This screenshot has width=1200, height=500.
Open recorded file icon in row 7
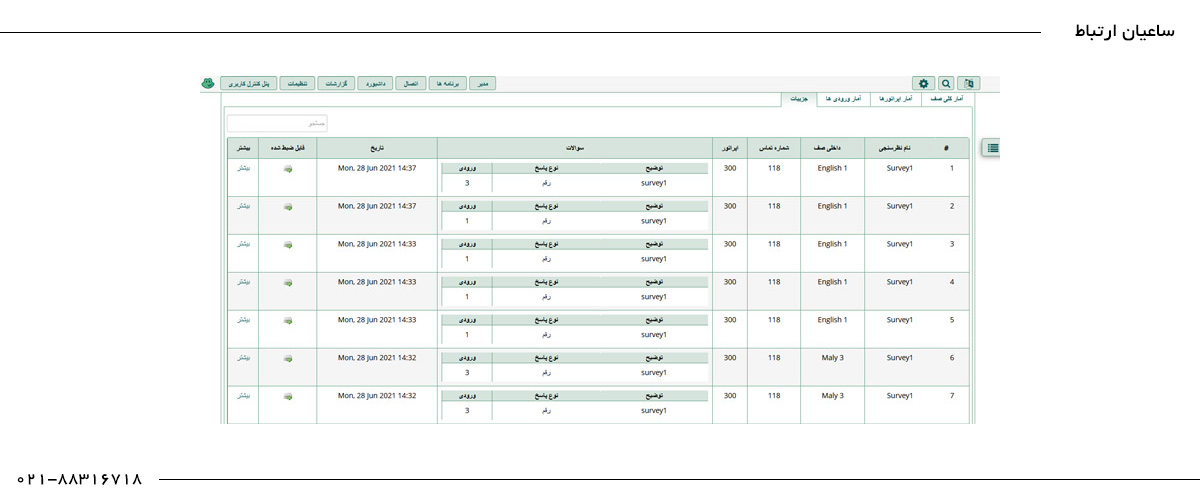click(x=288, y=396)
